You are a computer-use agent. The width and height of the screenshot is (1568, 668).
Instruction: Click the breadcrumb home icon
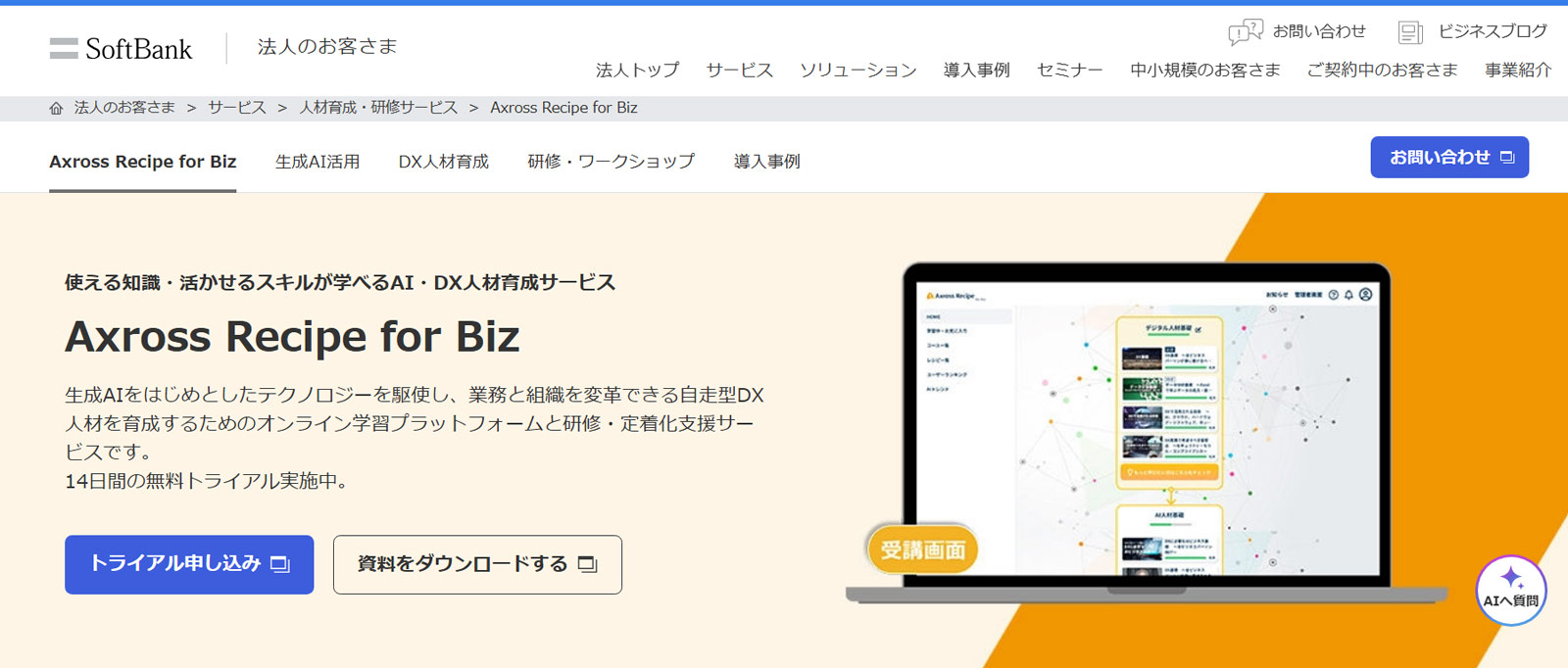coord(56,108)
